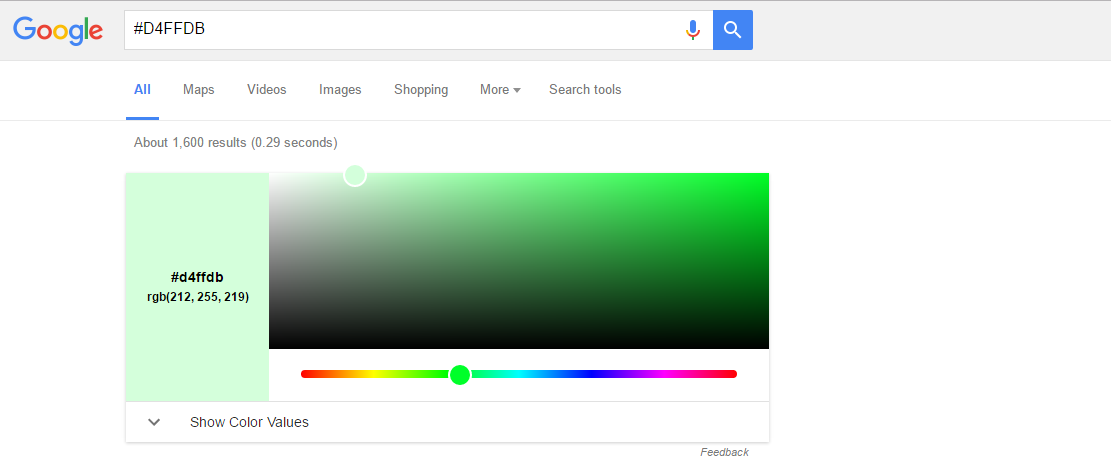1111x469 pixels.
Task: Click the Show Color Values label
Action: [x=249, y=422]
